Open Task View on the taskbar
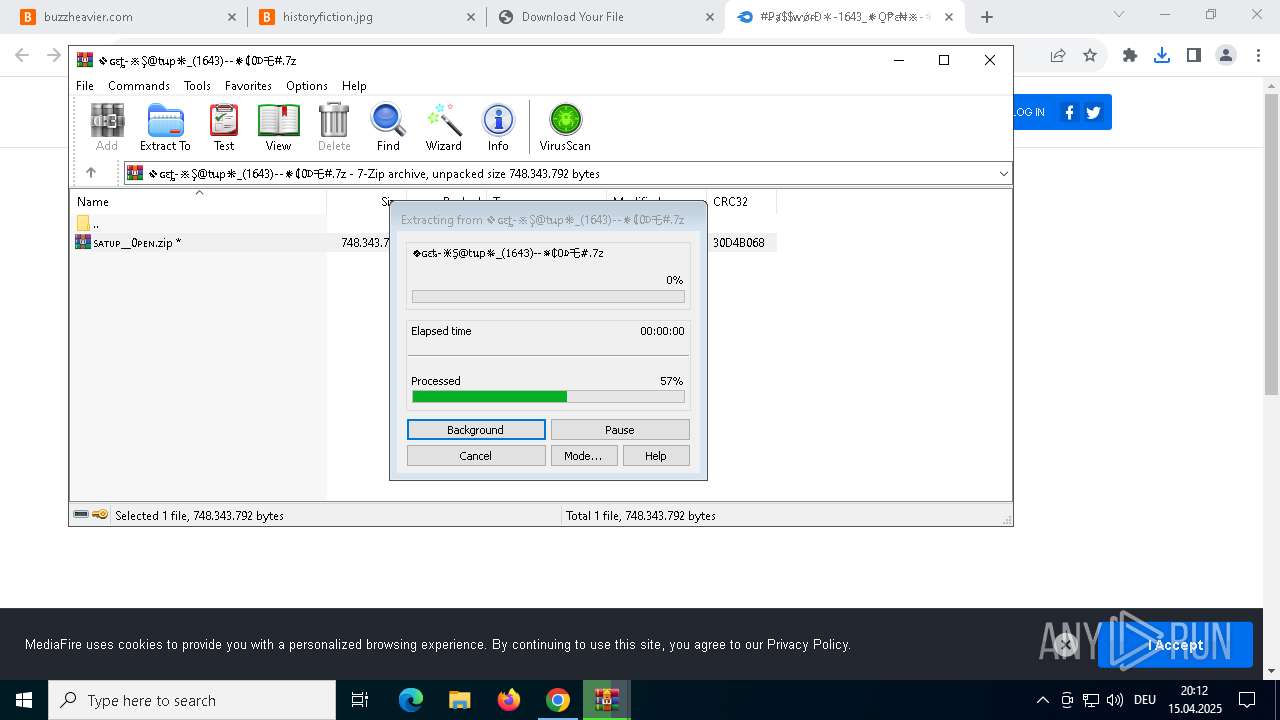 coord(360,700)
